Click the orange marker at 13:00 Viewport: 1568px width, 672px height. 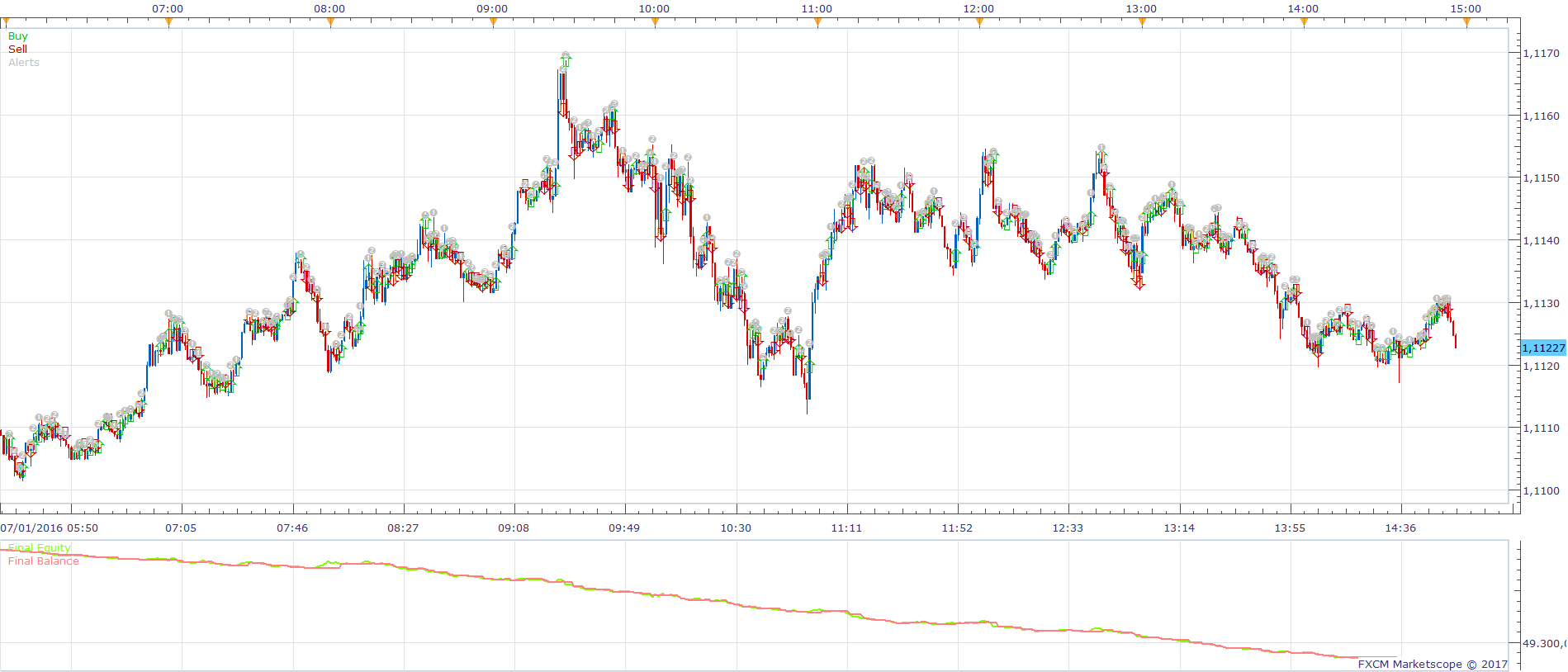pyautogui.click(x=1142, y=22)
